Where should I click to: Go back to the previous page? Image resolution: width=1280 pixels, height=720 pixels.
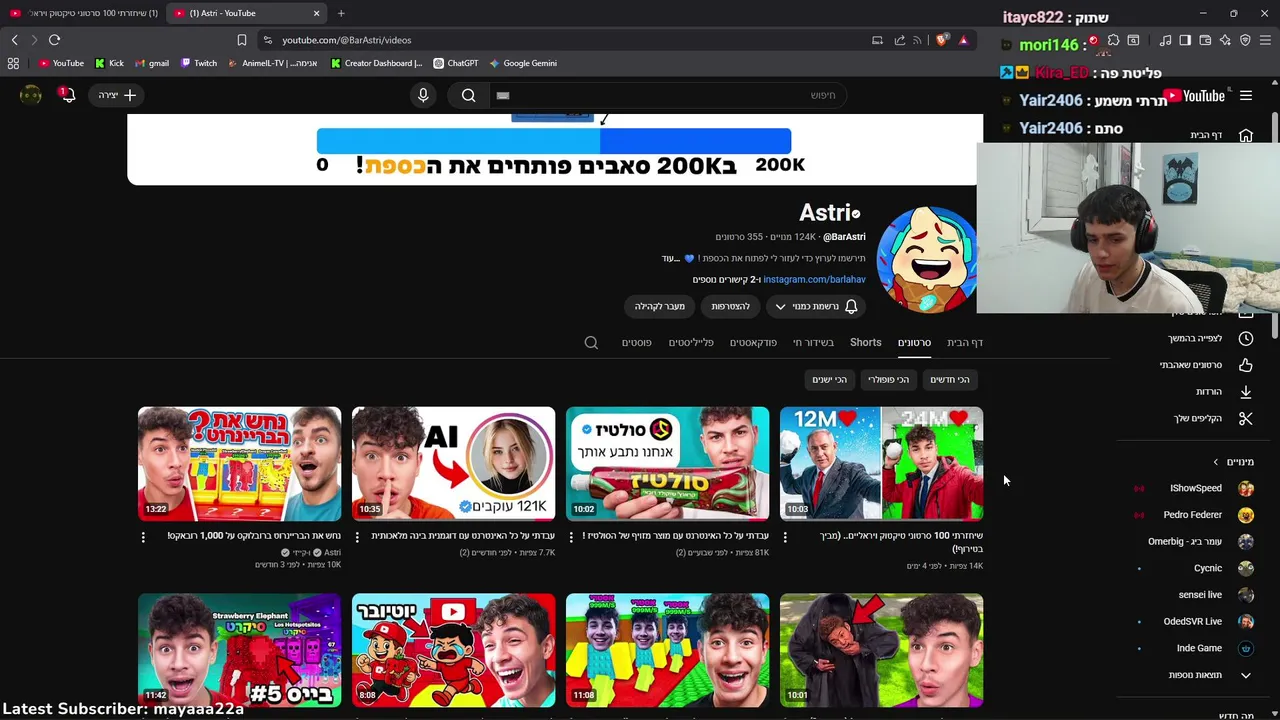point(14,40)
